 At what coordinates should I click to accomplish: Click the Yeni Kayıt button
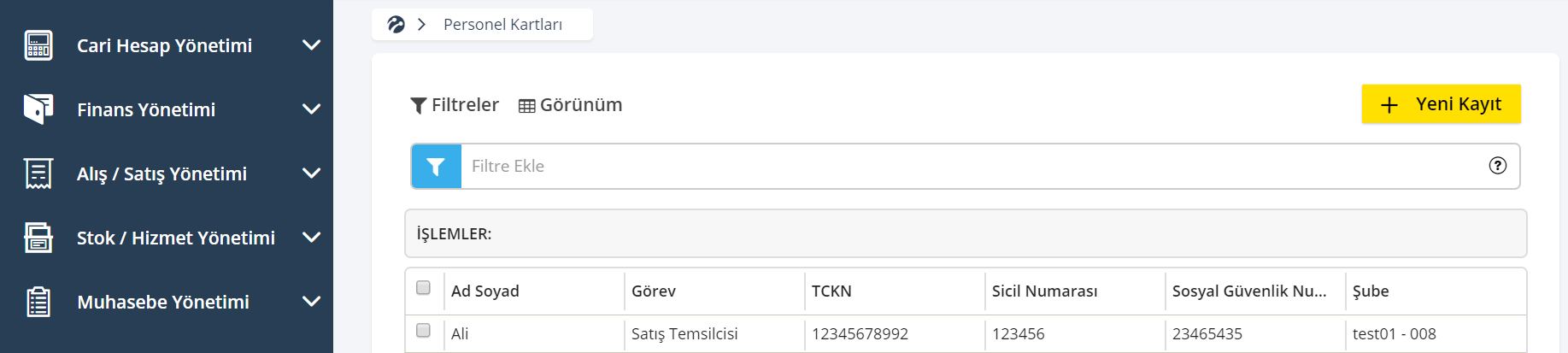[1441, 104]
